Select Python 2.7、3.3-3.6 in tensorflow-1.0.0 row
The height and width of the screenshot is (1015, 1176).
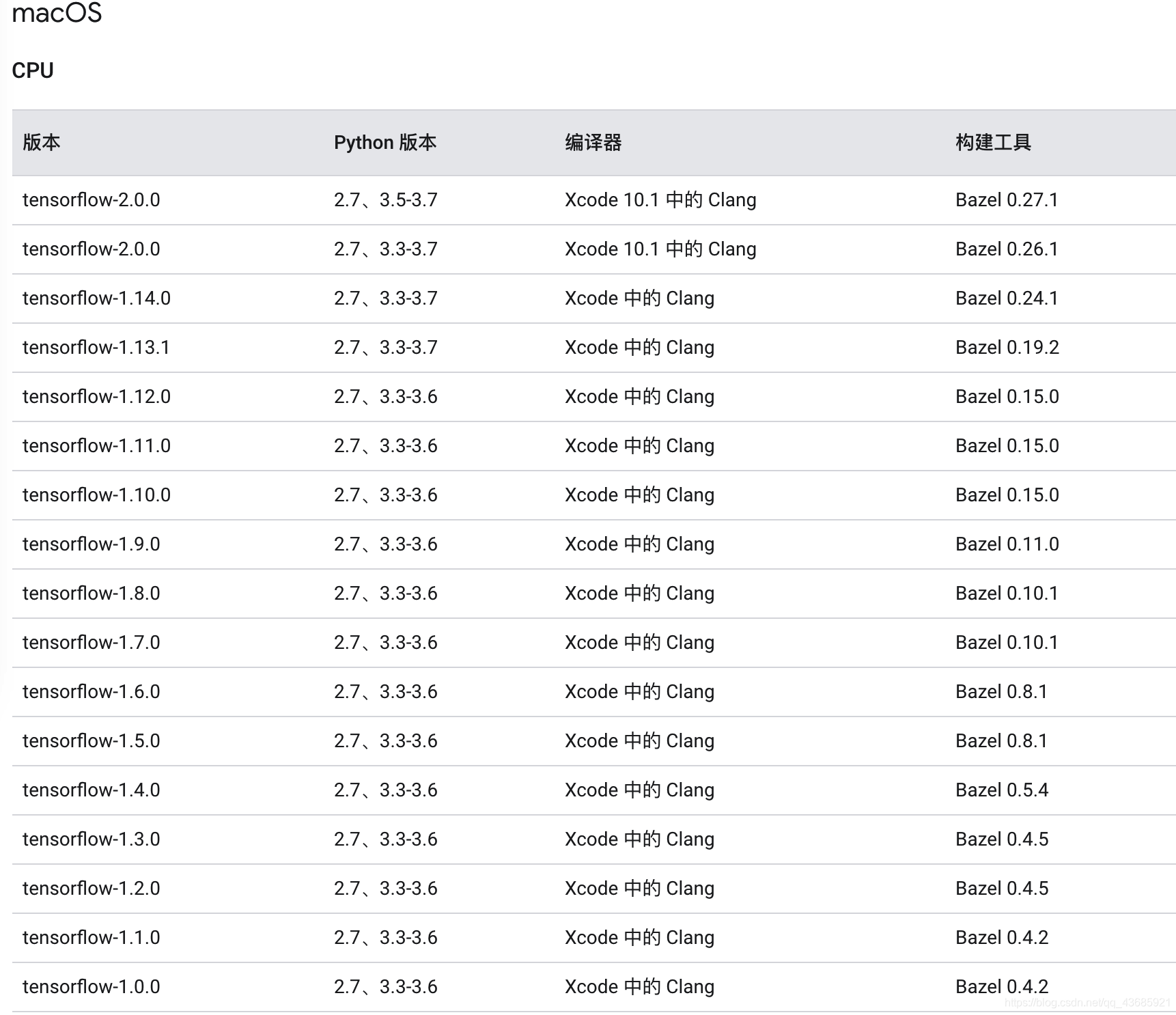386,987
